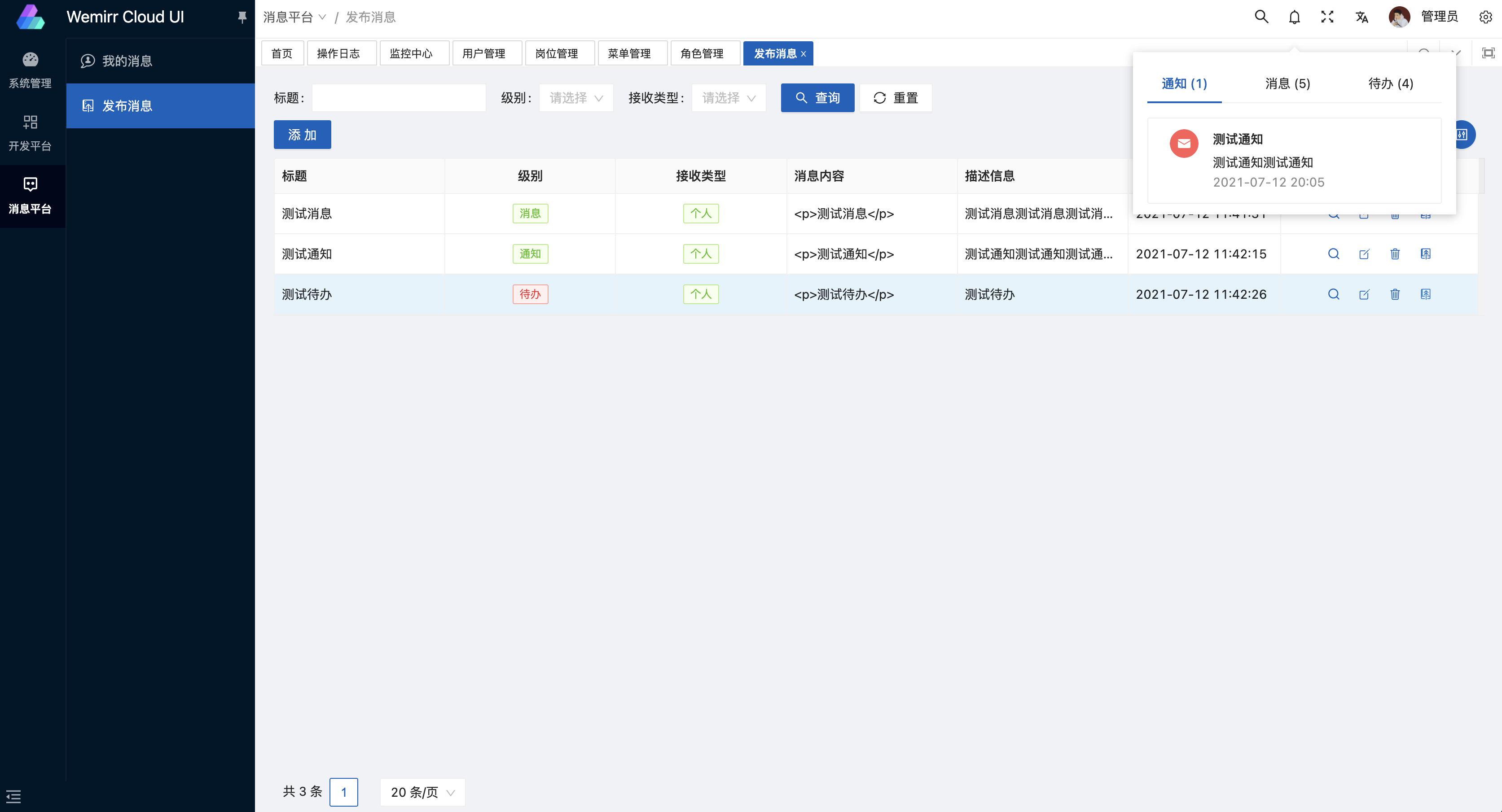Open the settings gear icon

[1485, 17]
